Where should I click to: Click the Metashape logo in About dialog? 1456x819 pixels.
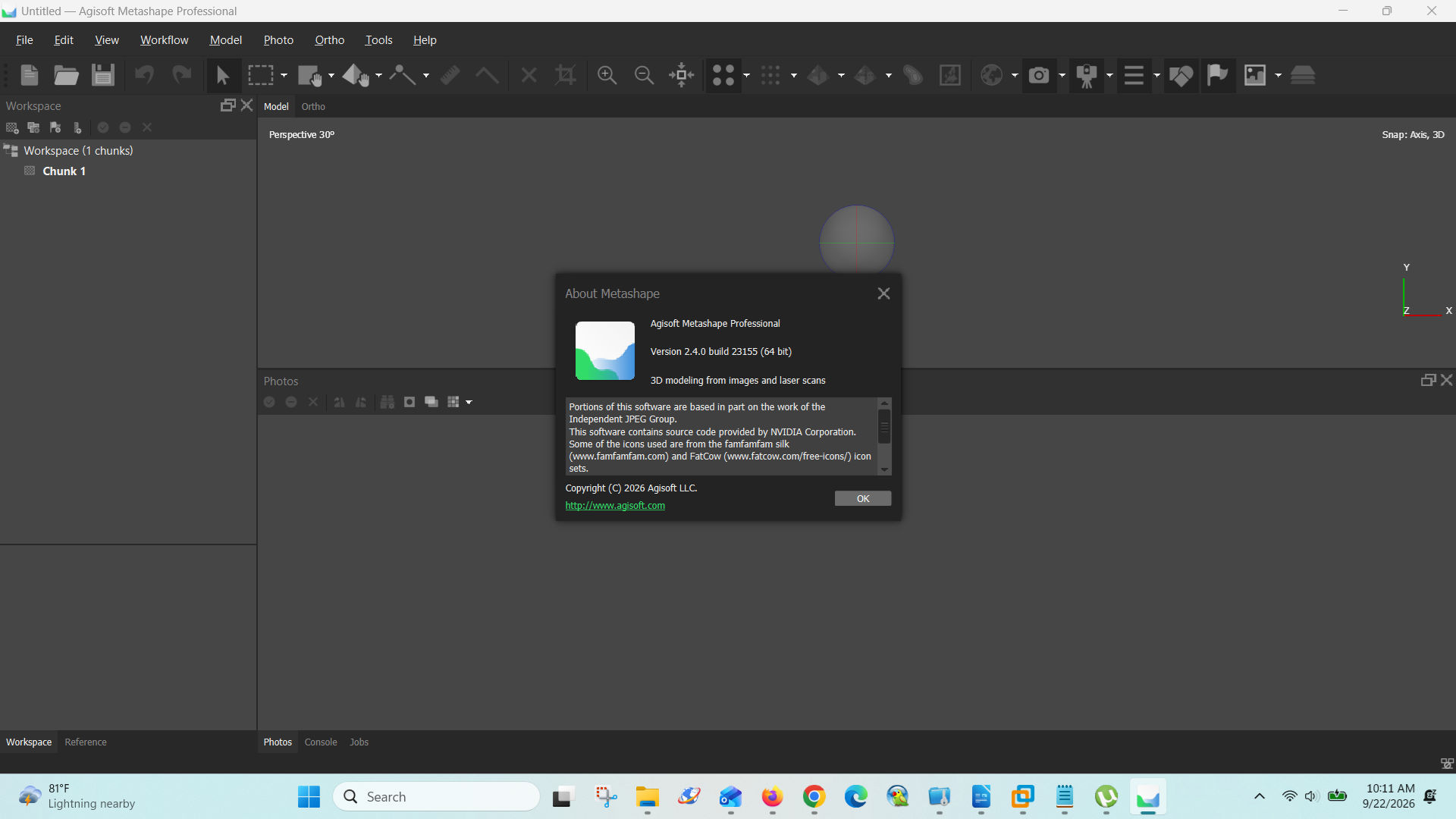click(605, 350)
